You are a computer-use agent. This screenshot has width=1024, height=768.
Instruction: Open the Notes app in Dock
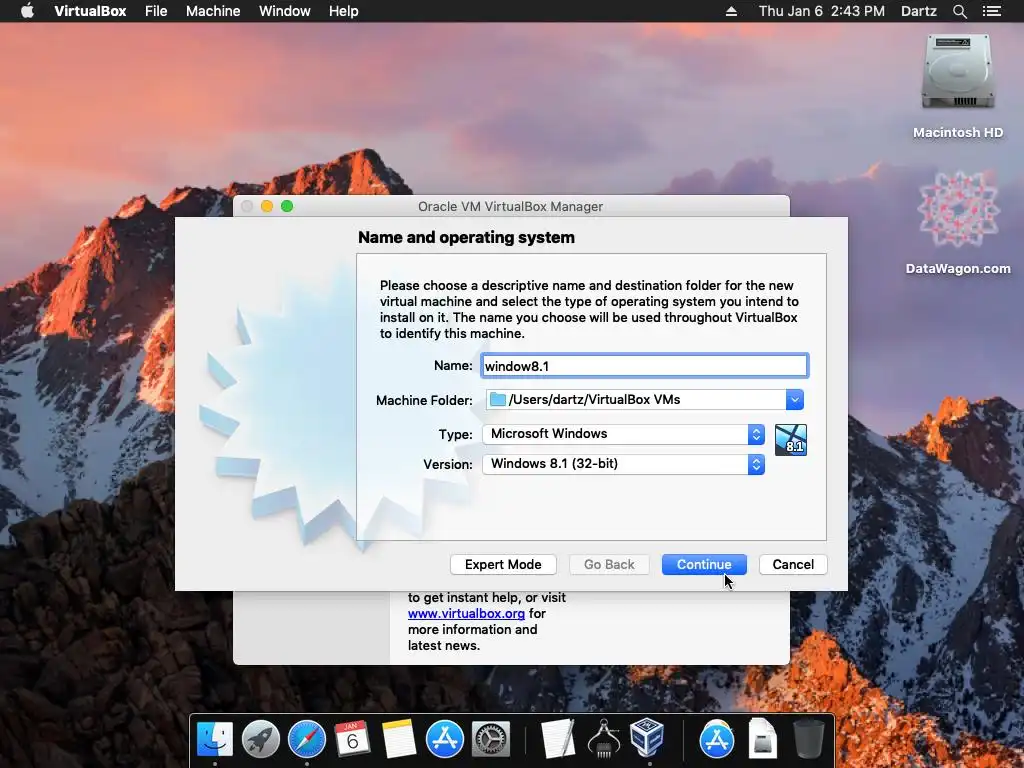pos(398,739)
